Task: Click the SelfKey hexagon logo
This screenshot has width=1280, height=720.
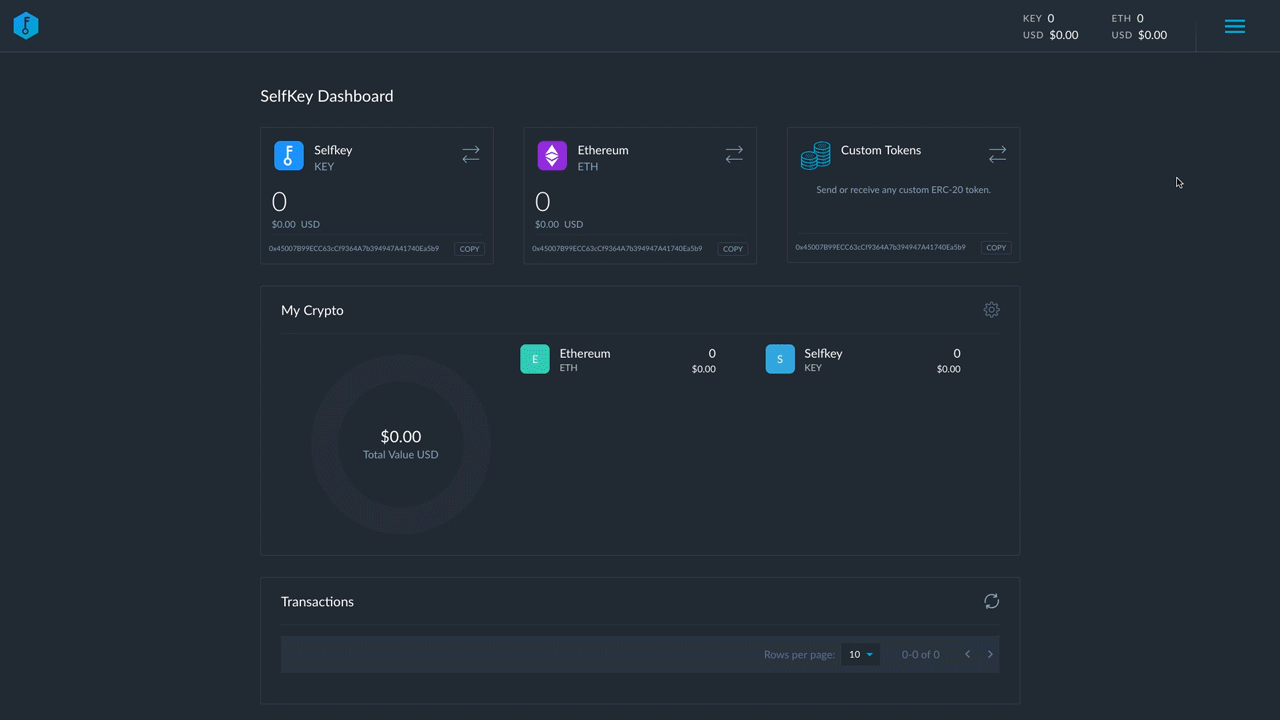Action: [x=26, y=26]
